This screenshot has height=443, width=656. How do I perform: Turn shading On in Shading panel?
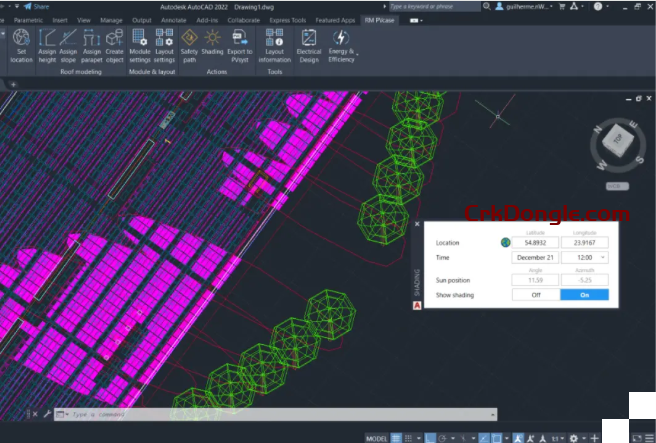(x=584, y=295)
